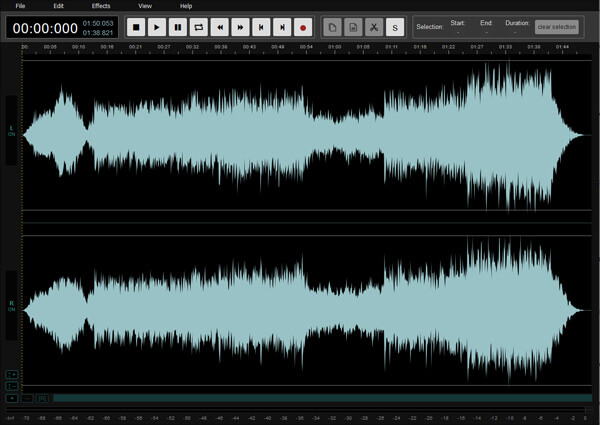Click the horizontal zoom out minus button
Screen dimensions: 600x425
27,399
